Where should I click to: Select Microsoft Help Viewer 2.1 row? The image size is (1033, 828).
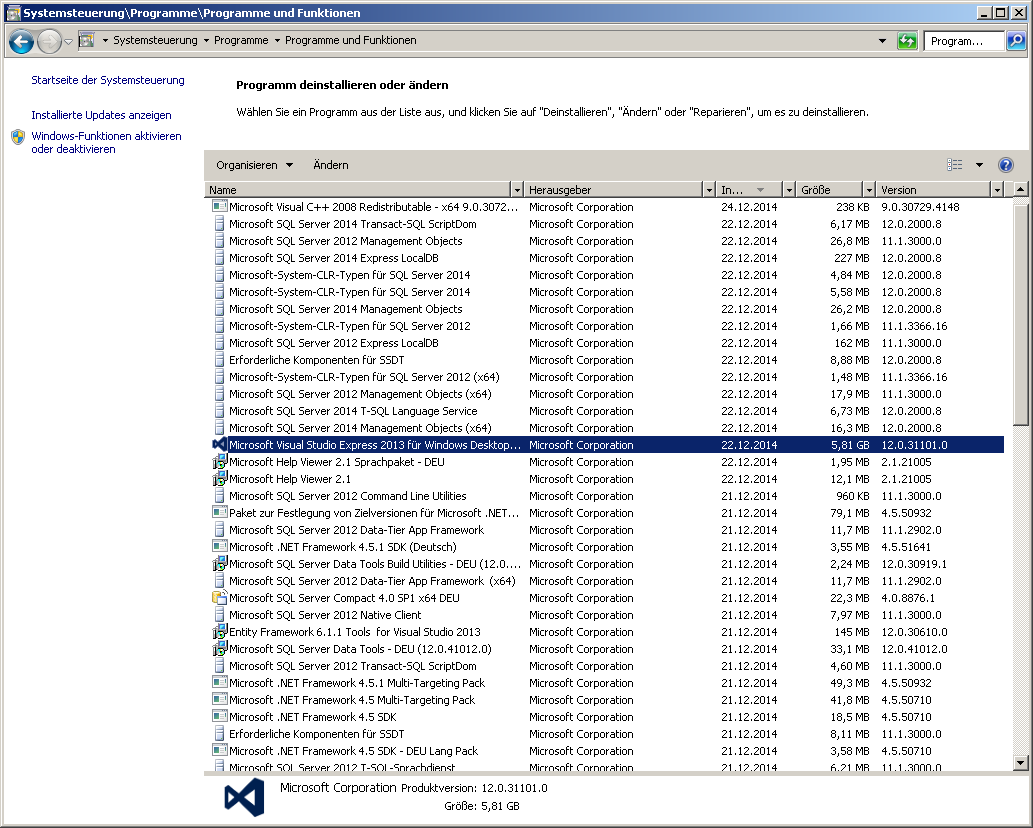pos(607,479)
